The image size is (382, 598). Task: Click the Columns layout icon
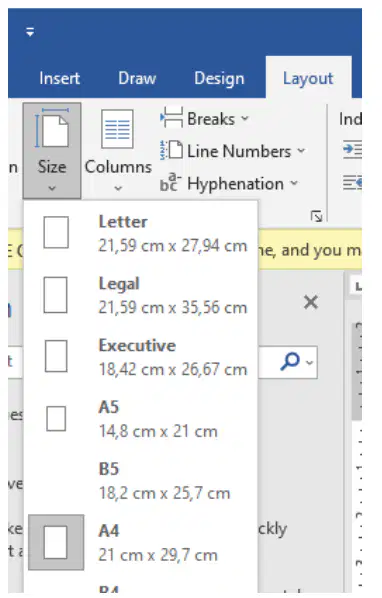[x=117, y=129]
